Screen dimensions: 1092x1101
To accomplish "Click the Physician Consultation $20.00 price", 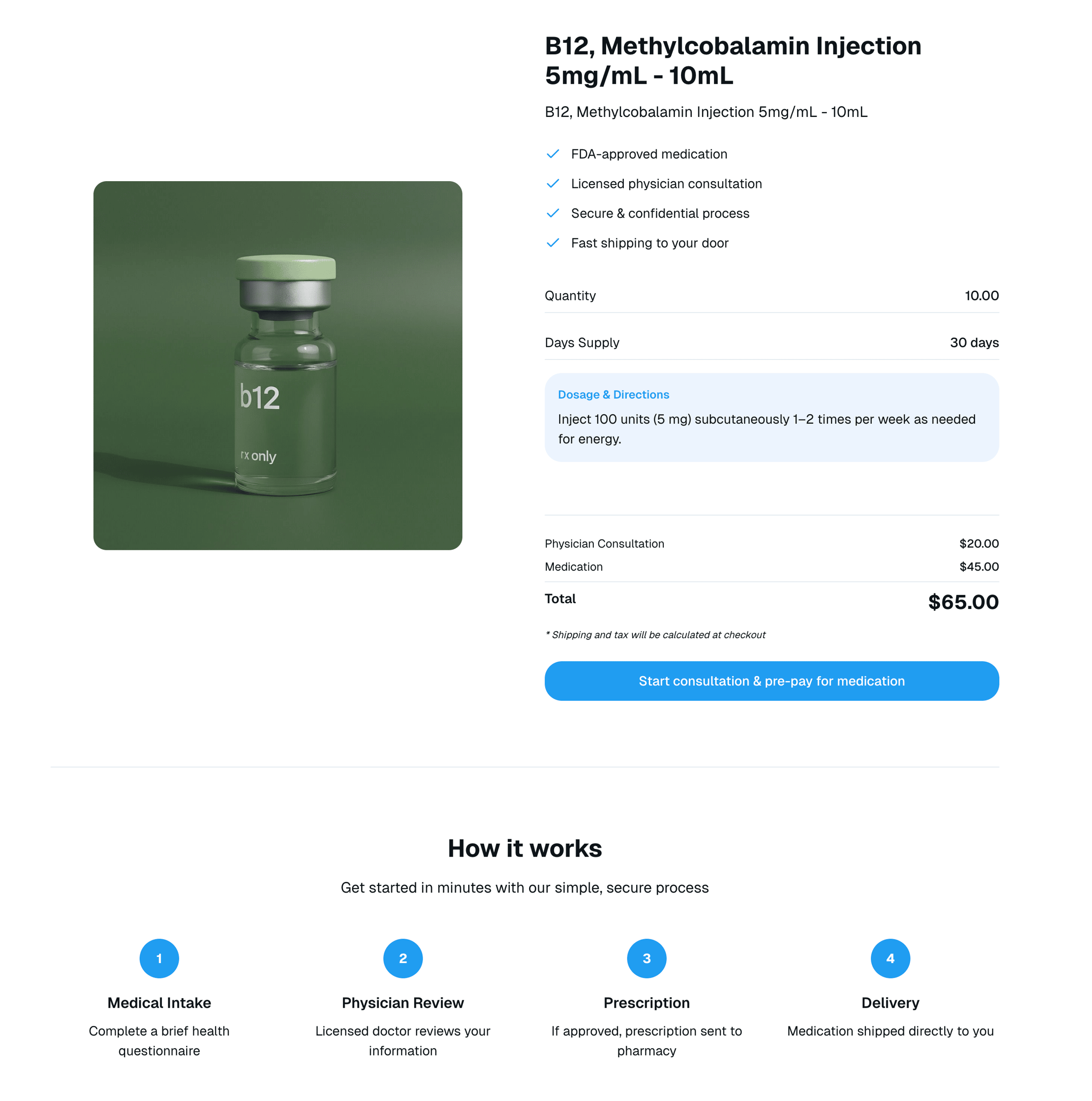I will pyautogui.click(x=979, y=543).
